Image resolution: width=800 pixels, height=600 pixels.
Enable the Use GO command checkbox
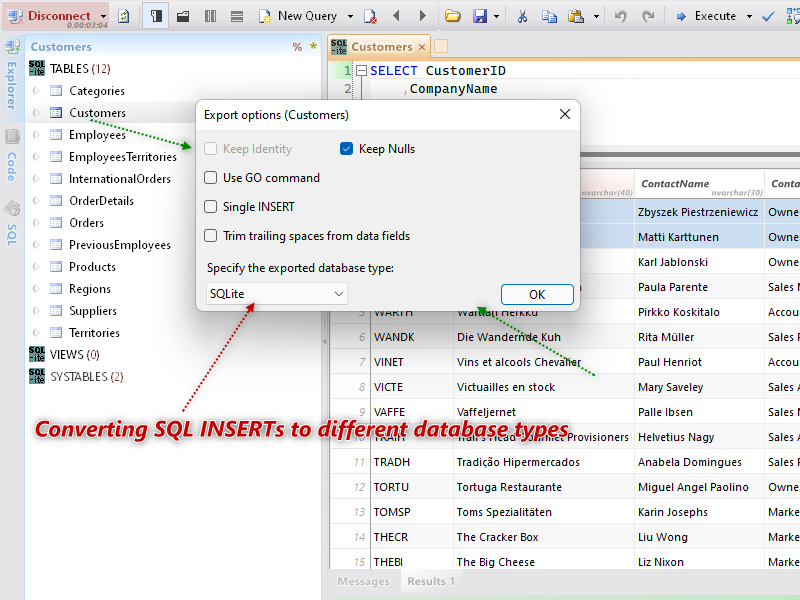211,178
